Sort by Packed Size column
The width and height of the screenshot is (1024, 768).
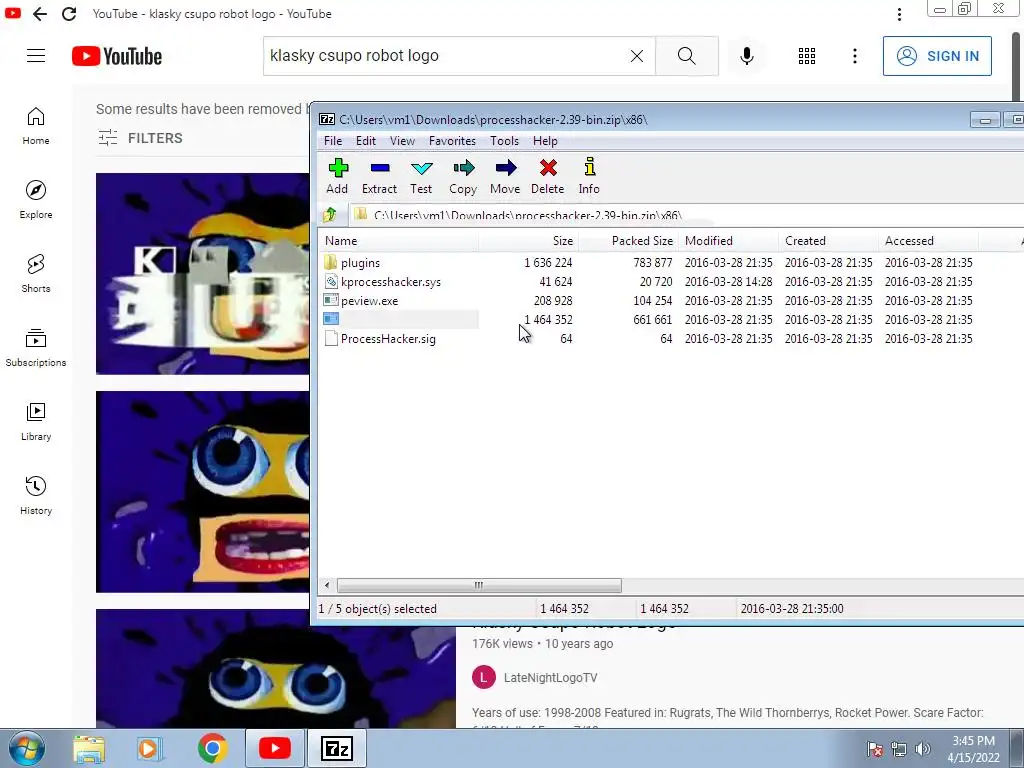click(x=628, y=241)
